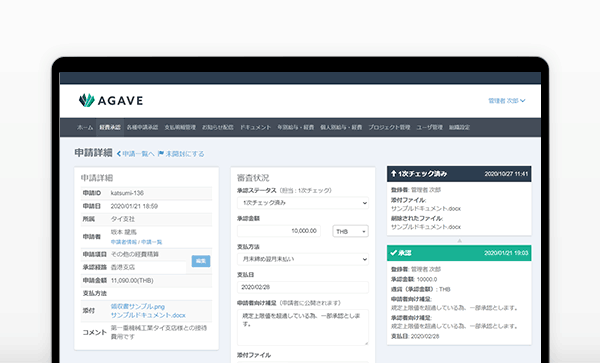
Task: Select the 経費承認 menu item
Action: pos(110,127)
